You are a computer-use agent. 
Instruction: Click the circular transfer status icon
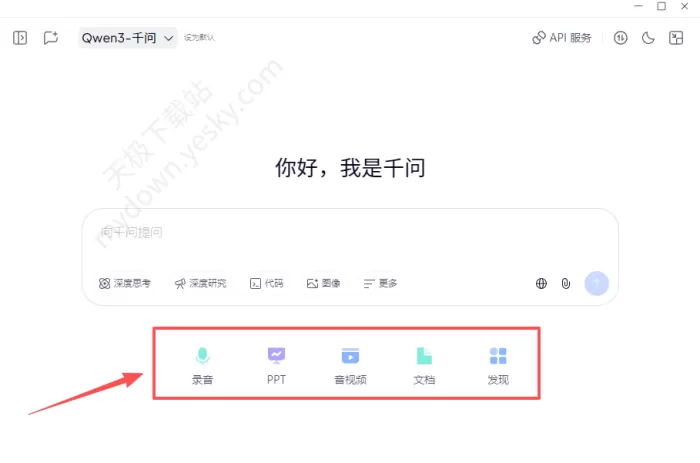click(x=620, y=38)
